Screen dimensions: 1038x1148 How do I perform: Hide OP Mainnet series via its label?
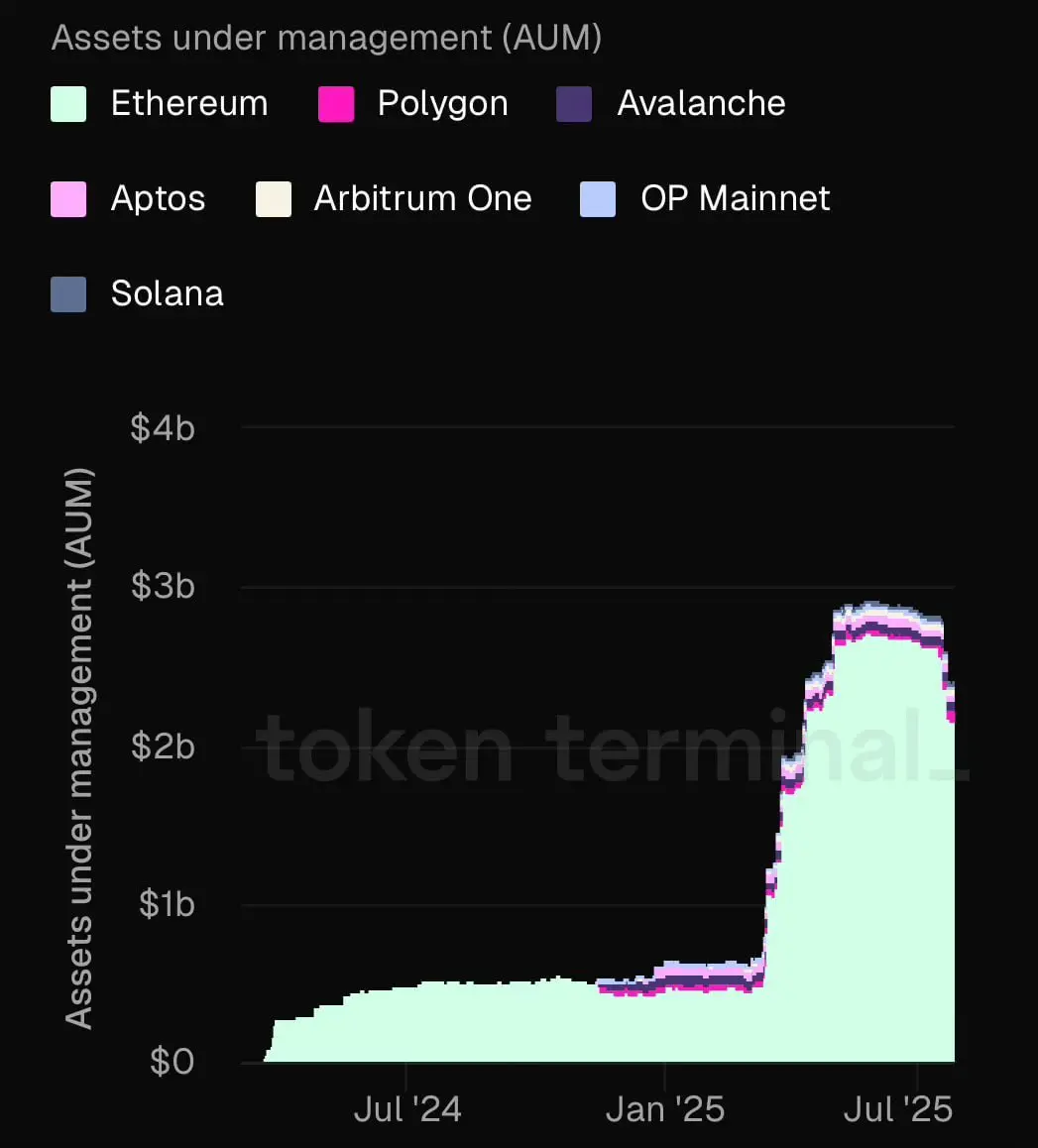coord(736,198)
